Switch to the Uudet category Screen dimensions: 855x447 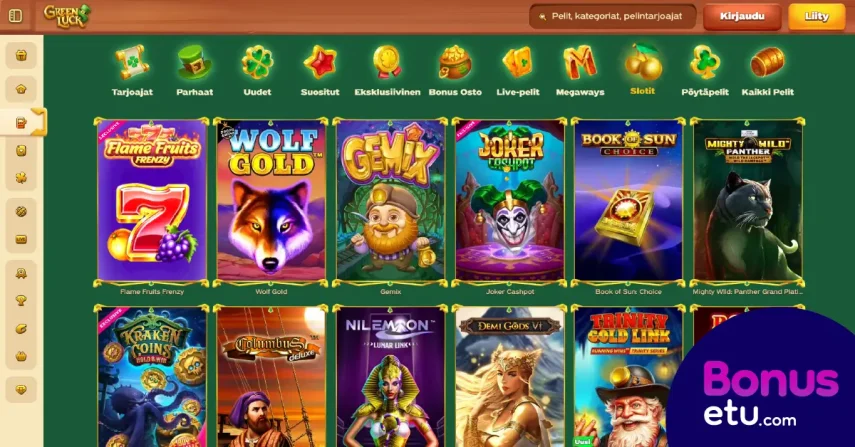click(x=257, y=71)
